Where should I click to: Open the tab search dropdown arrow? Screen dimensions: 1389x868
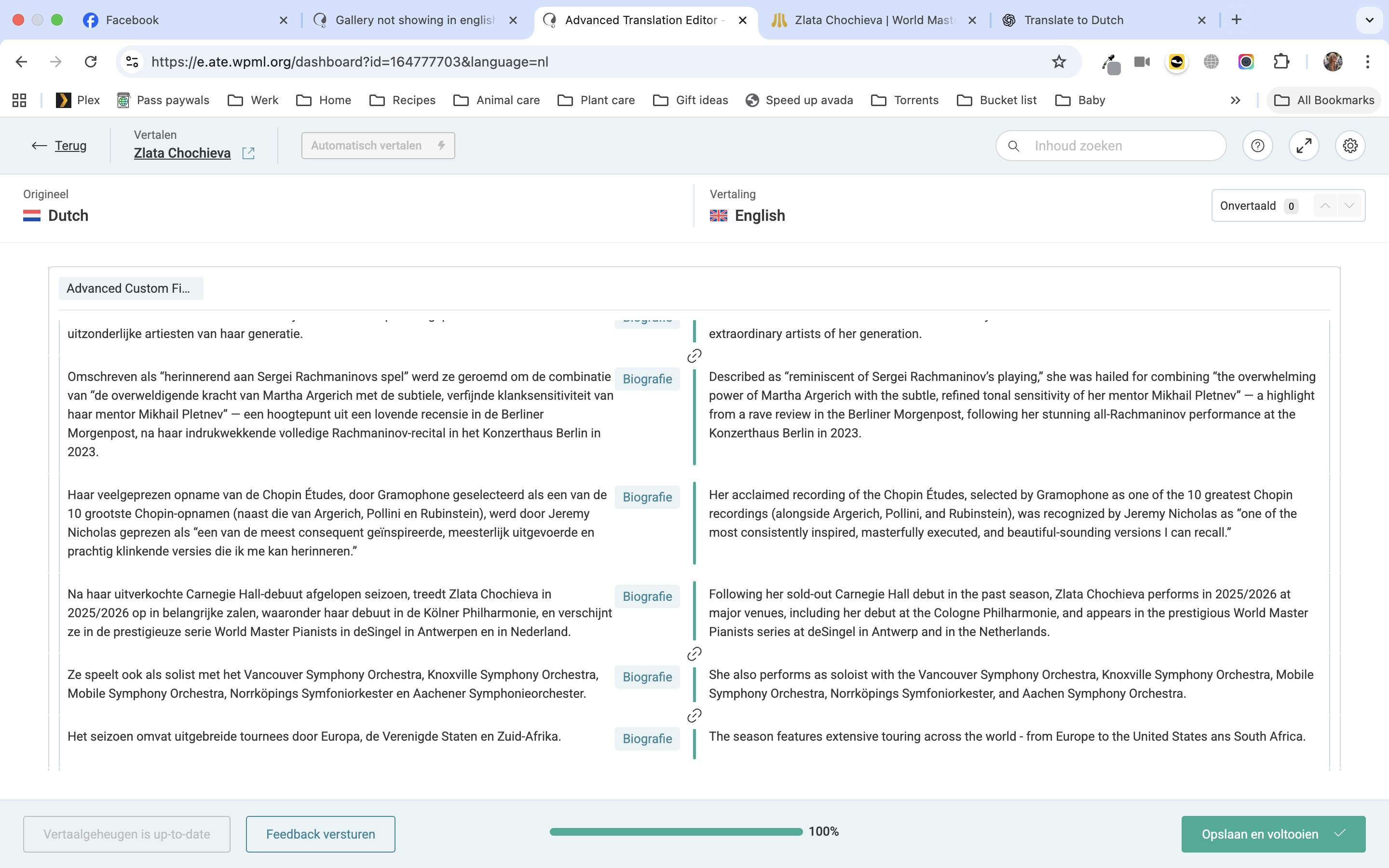(1369, 20)
